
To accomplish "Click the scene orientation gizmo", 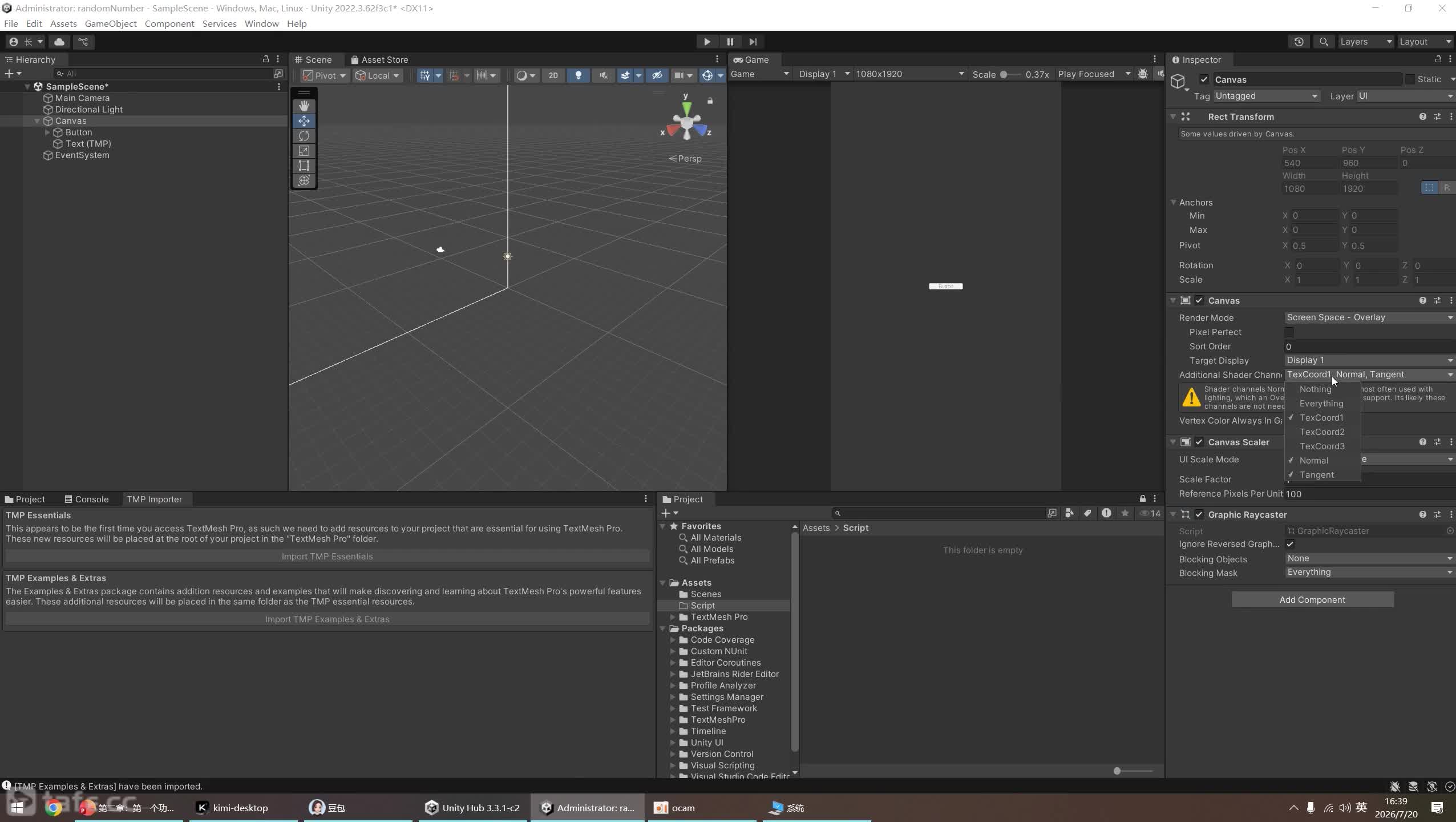I will (686, 122).
